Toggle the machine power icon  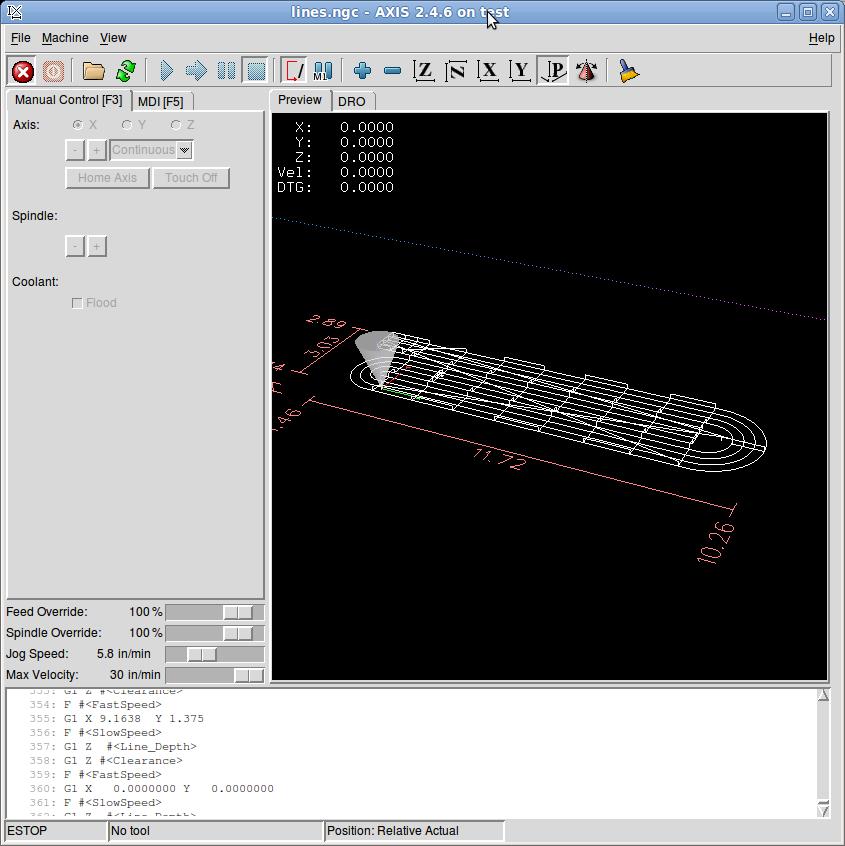pos(53,71)
